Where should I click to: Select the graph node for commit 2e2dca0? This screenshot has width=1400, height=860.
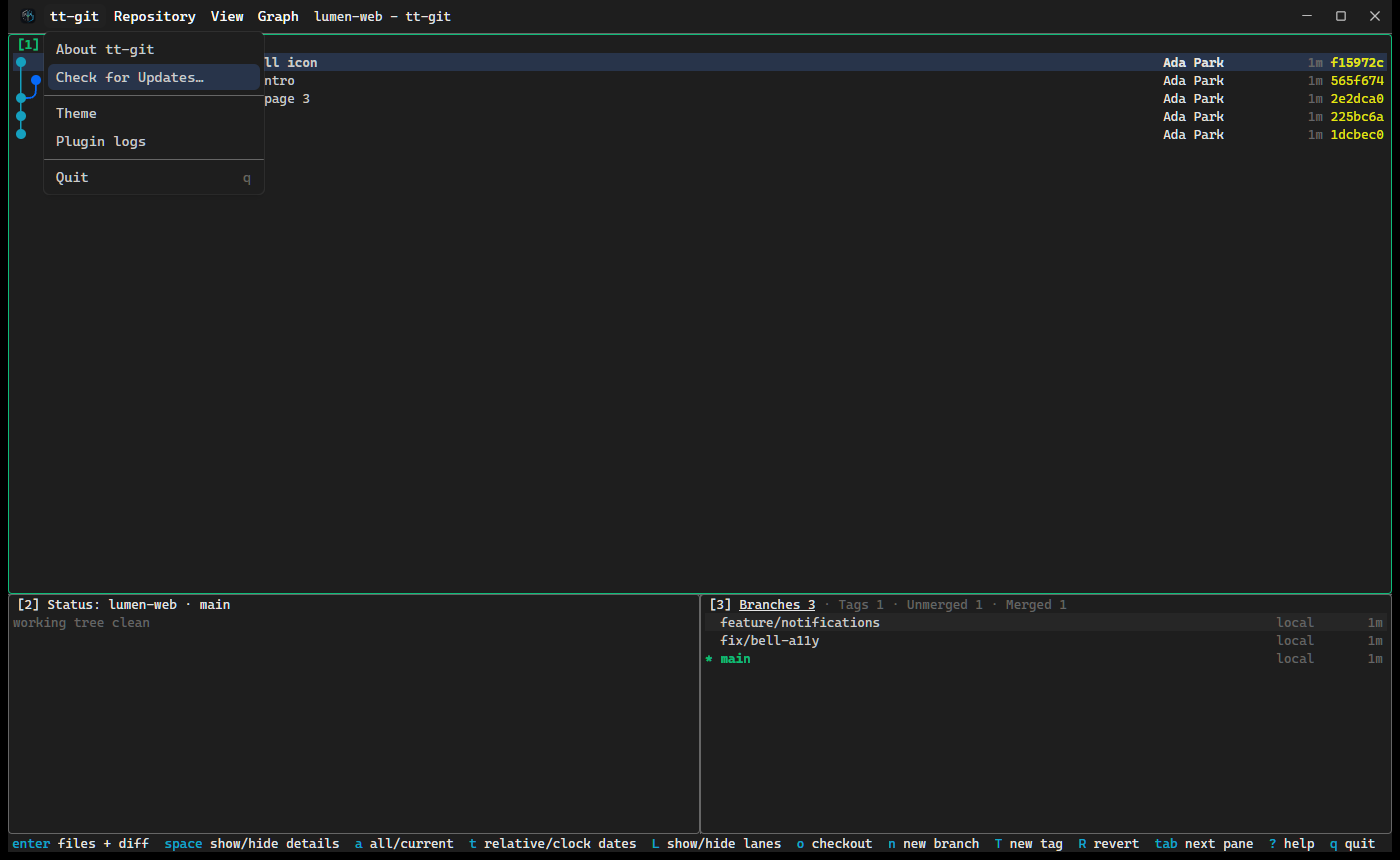coord(21,98)
